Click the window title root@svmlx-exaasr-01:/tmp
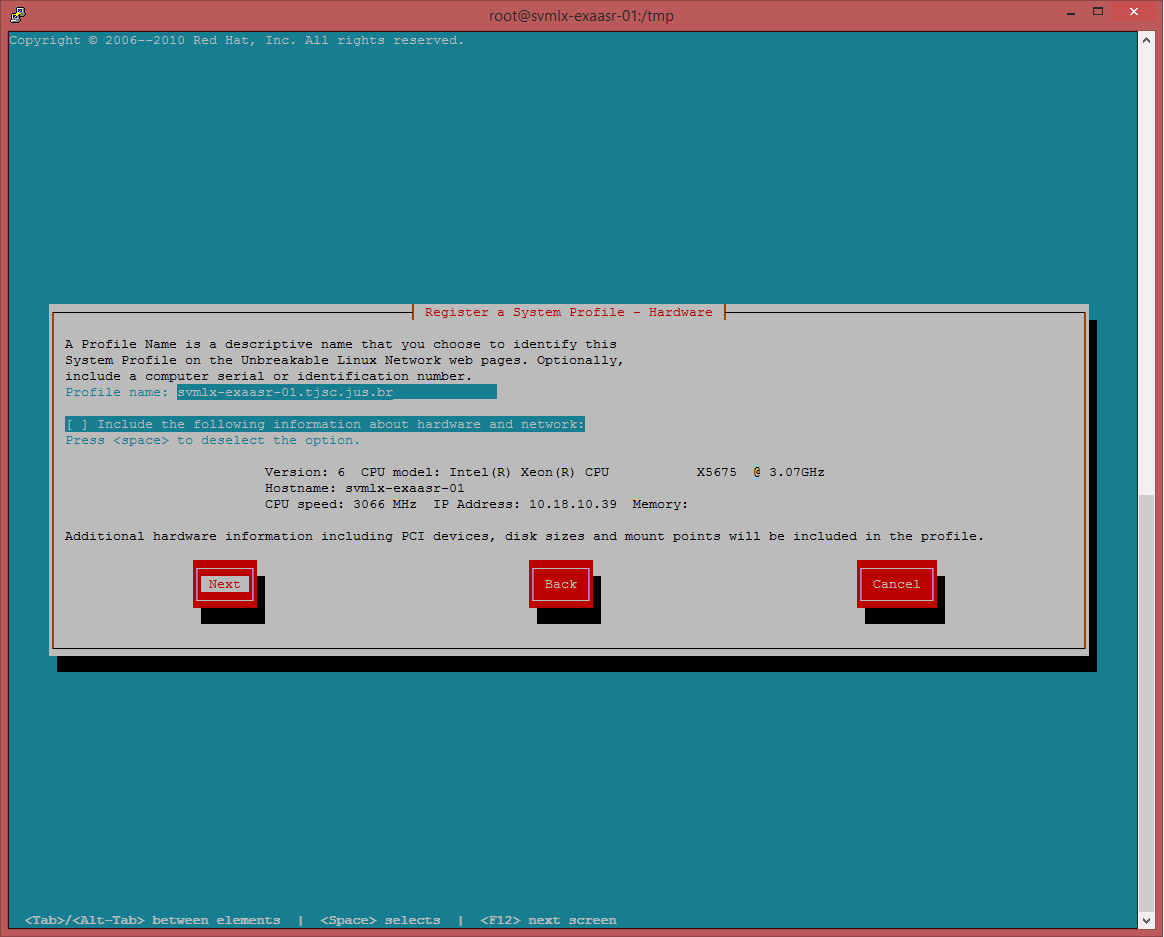The image size is (1164, 937). click(x=580, y=15)
